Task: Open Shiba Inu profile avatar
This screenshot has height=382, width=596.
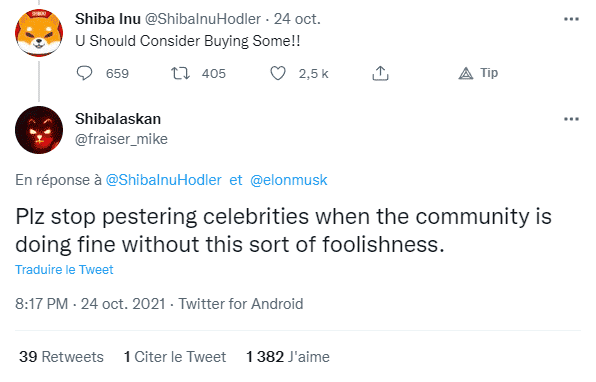Action: point(39,33)
